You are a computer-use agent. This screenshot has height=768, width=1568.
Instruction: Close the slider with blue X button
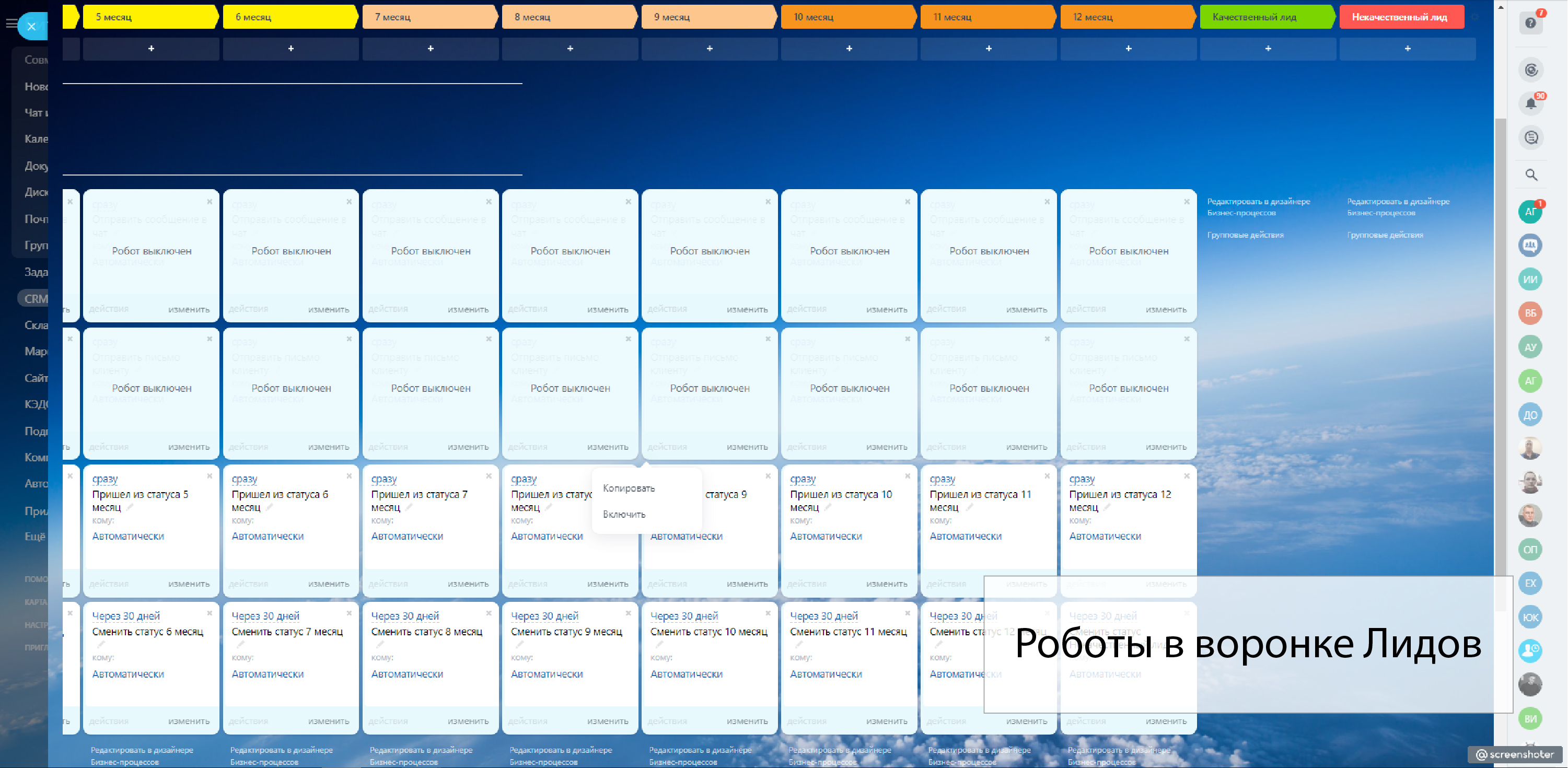(x=32, y=26)
